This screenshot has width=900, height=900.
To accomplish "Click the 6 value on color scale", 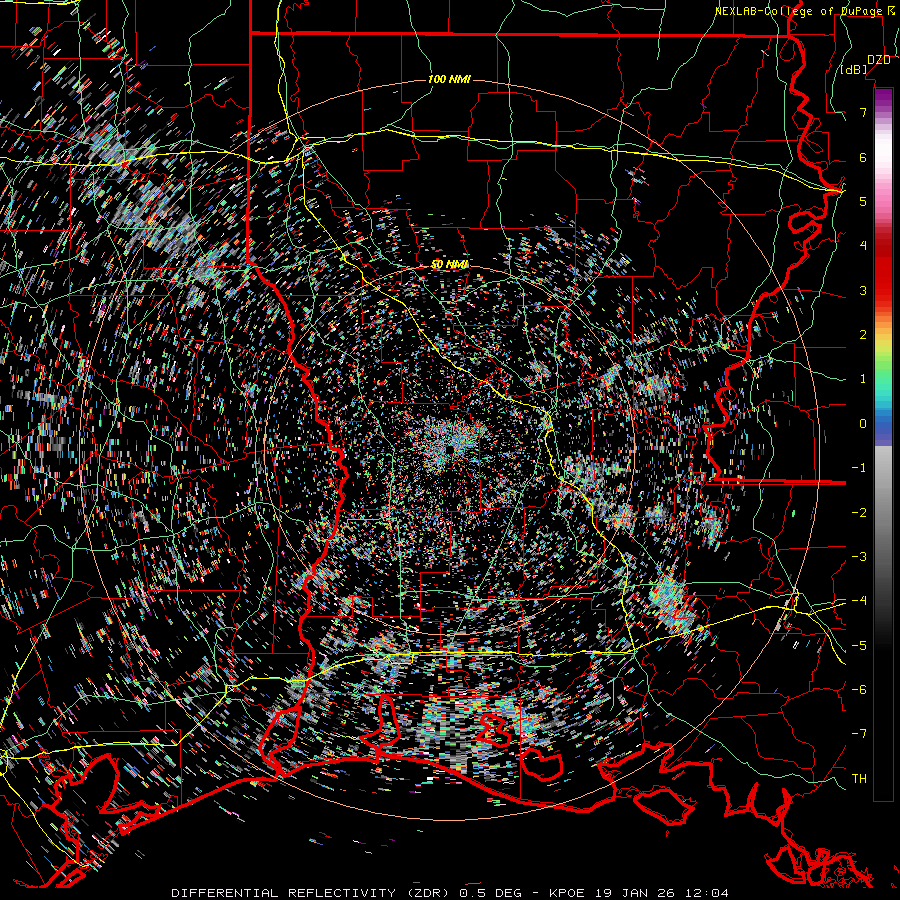I will pyautogui.click(x=863, y=157).
